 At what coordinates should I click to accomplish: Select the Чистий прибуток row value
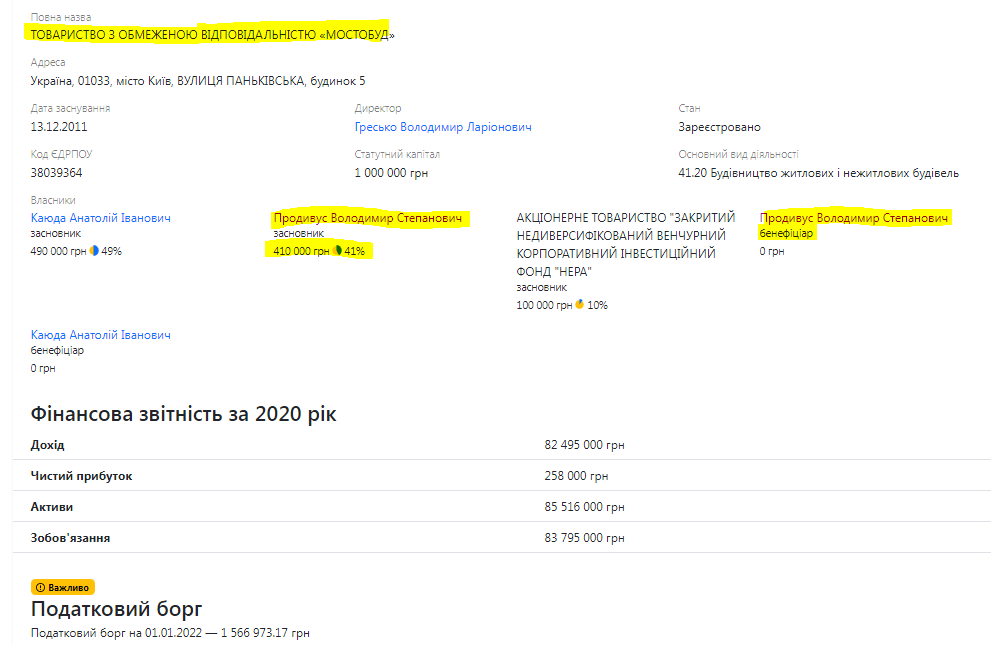[576, 476]
